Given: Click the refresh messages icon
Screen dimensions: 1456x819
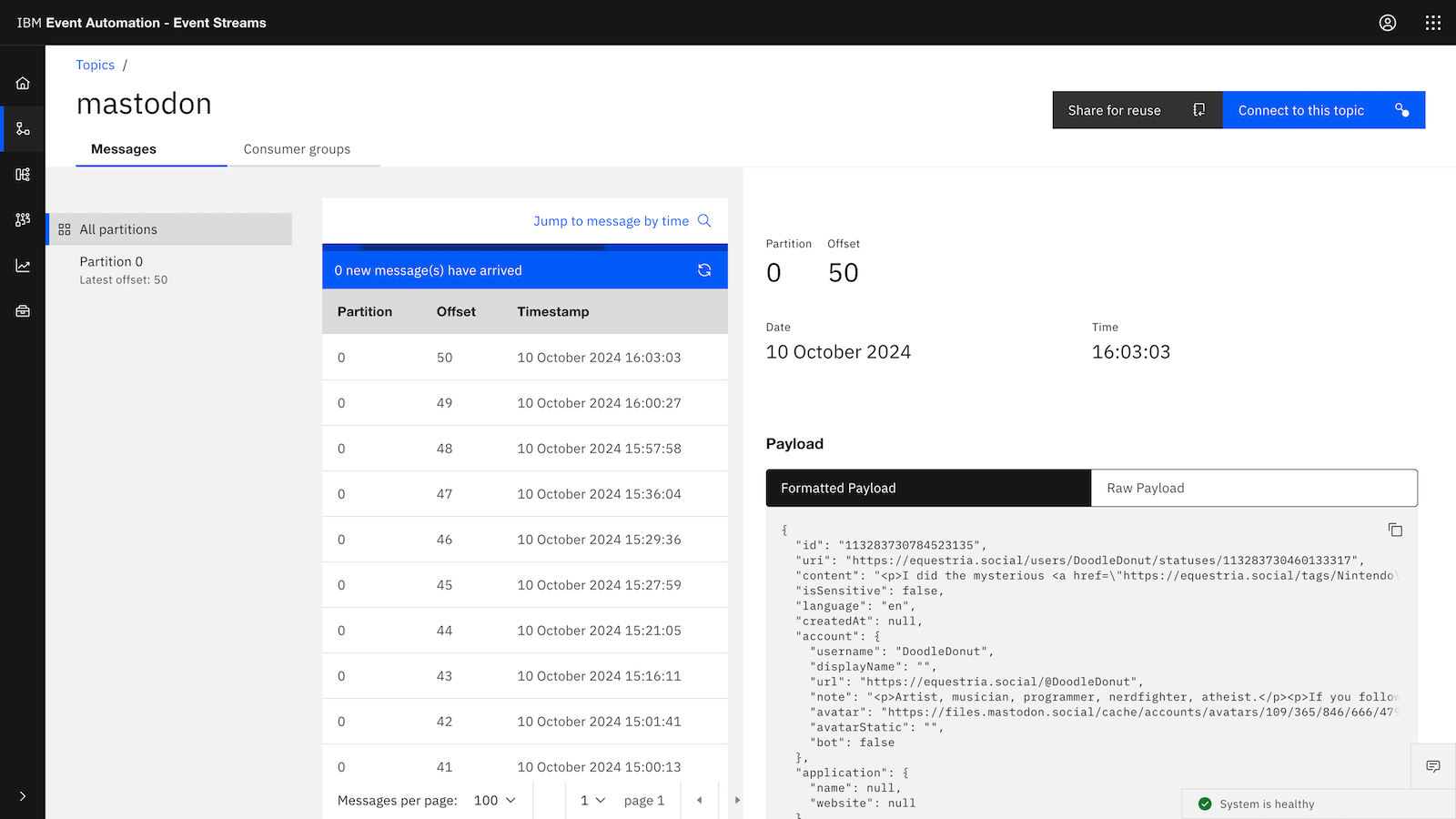Looking at the screenshot, I should tap(703, 270).
